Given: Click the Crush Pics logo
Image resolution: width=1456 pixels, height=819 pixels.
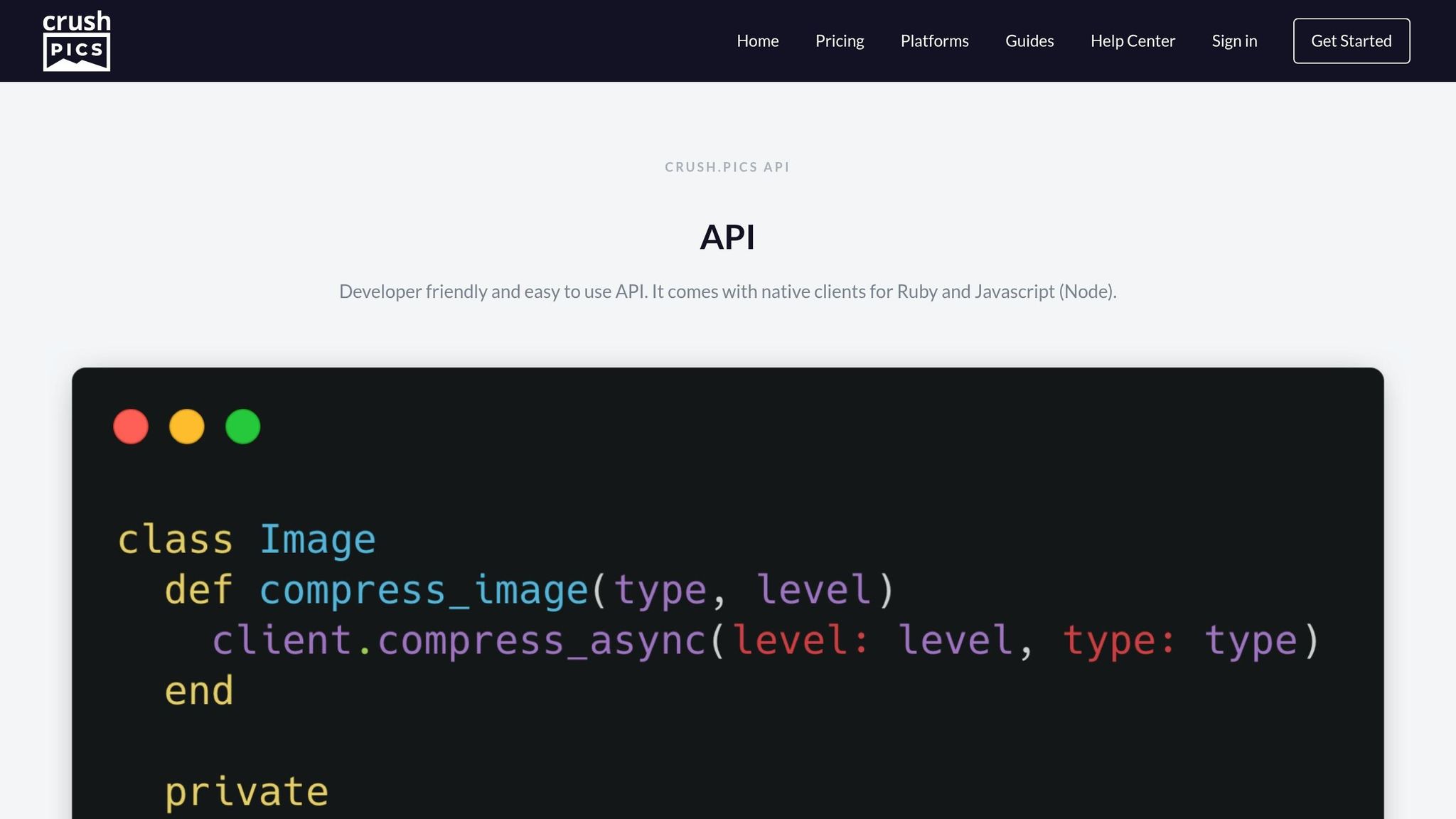Looking at the screenshot, I should (x=77, y=41).
